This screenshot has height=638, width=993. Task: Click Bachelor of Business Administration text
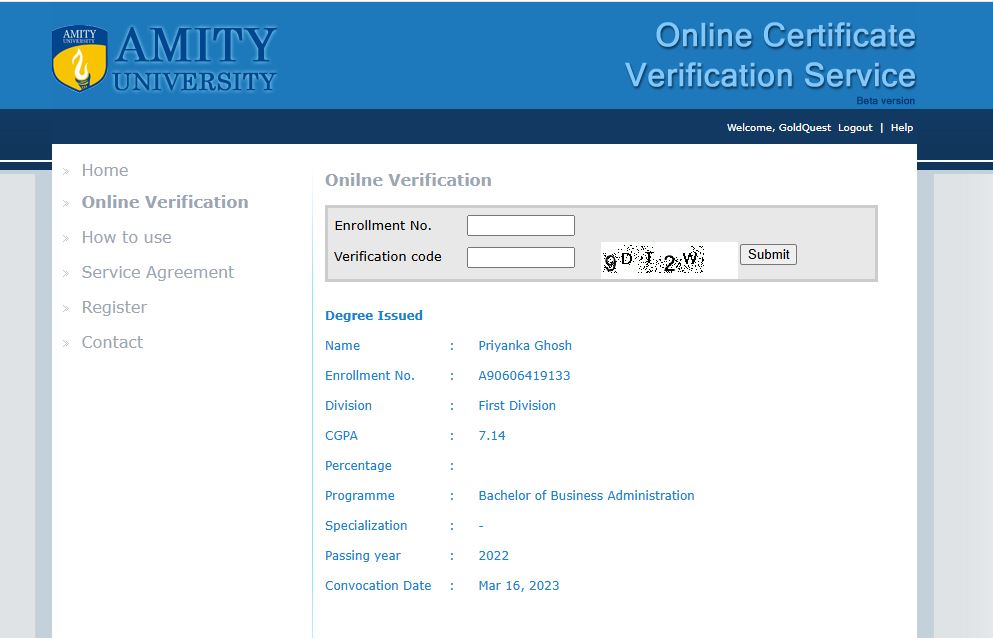pyautogui.click(x=586, y=496)
